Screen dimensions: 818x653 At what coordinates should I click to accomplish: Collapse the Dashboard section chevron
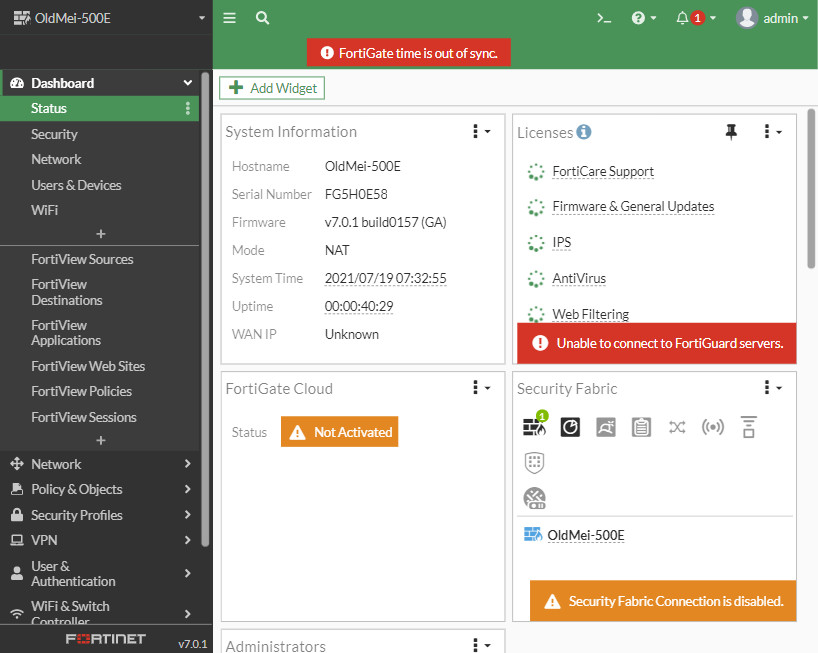pos(187,83)
